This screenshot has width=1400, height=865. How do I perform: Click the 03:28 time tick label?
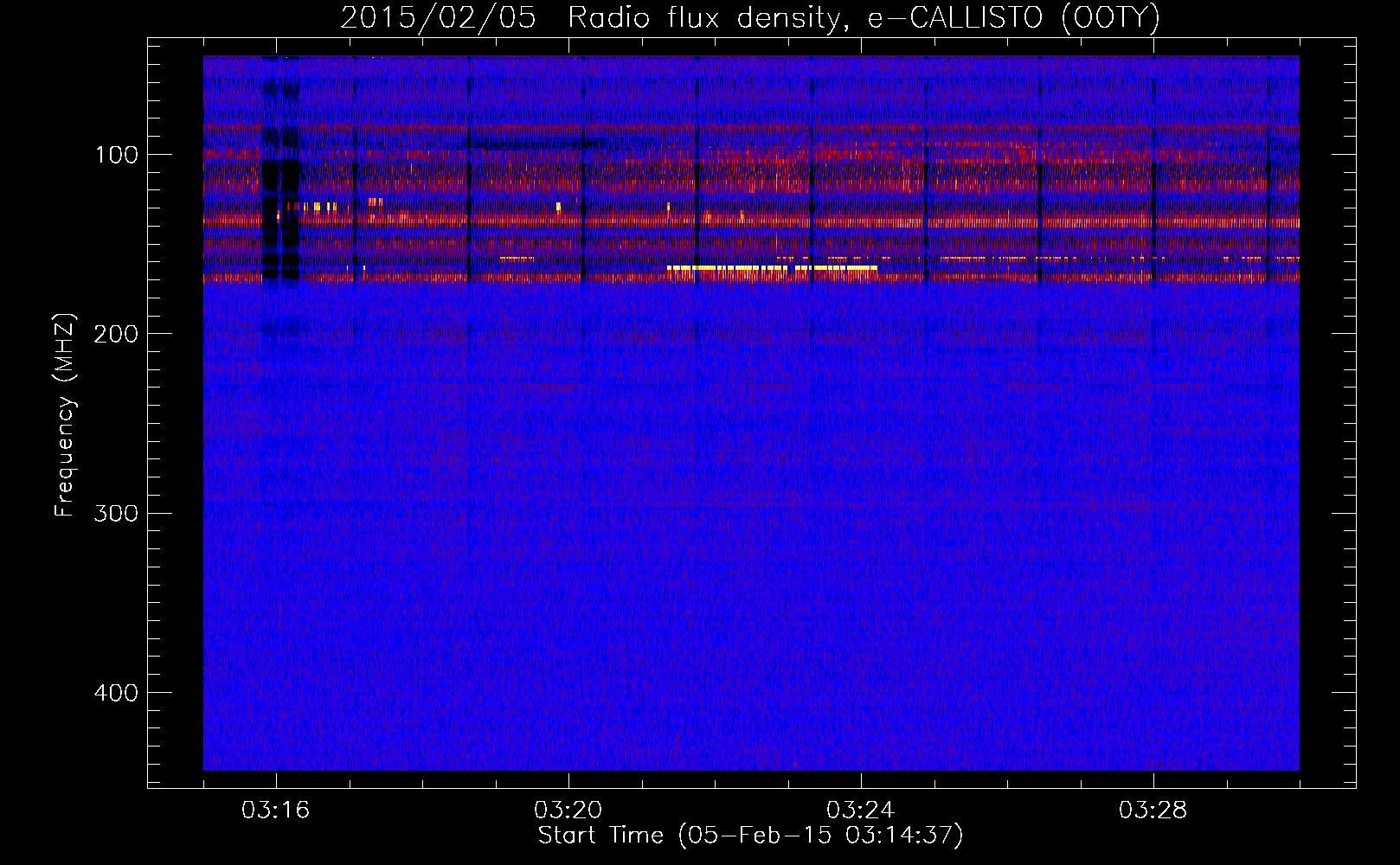pos(1153,811)
